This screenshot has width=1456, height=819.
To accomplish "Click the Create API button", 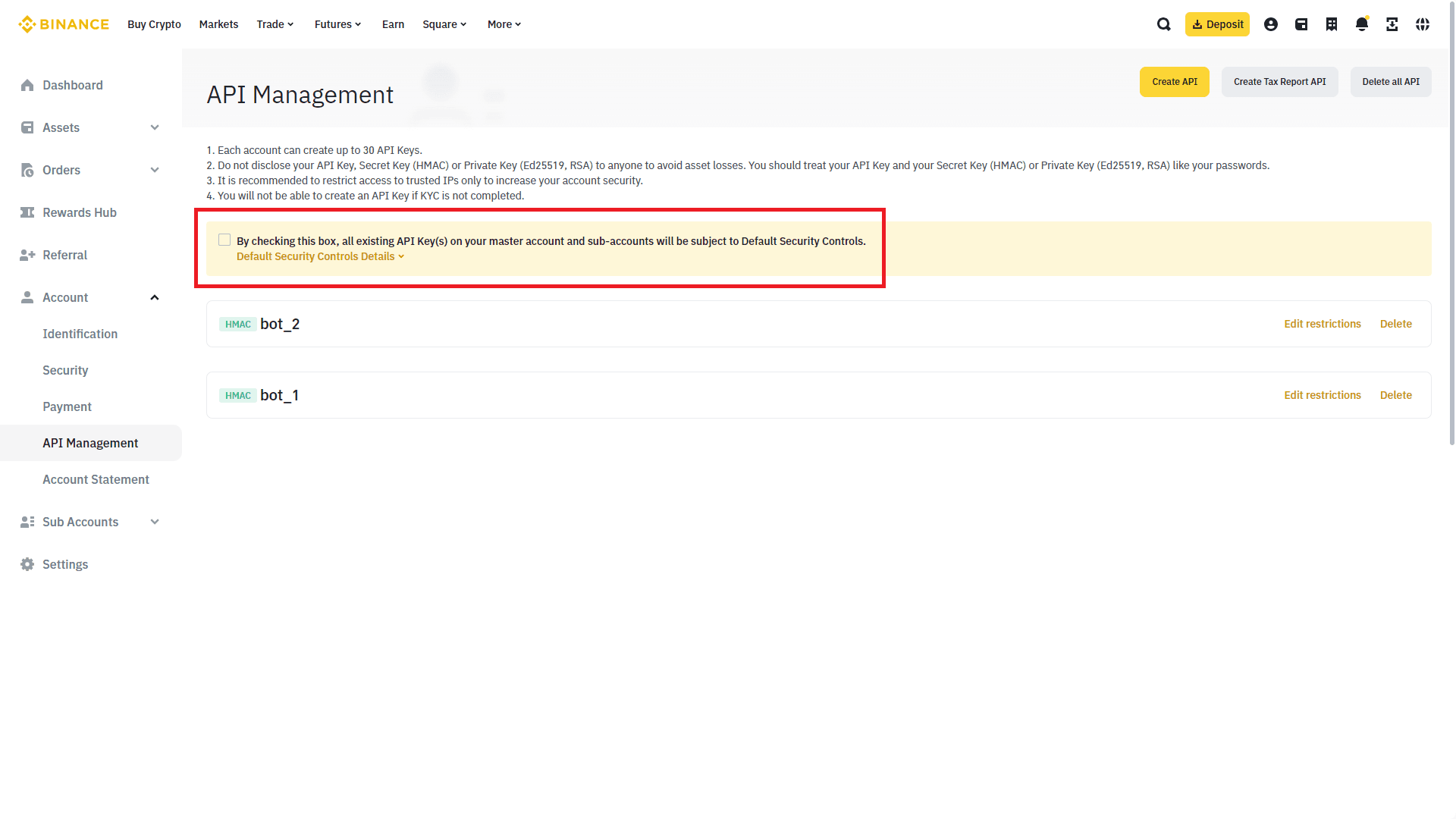I will (1175, 82).
